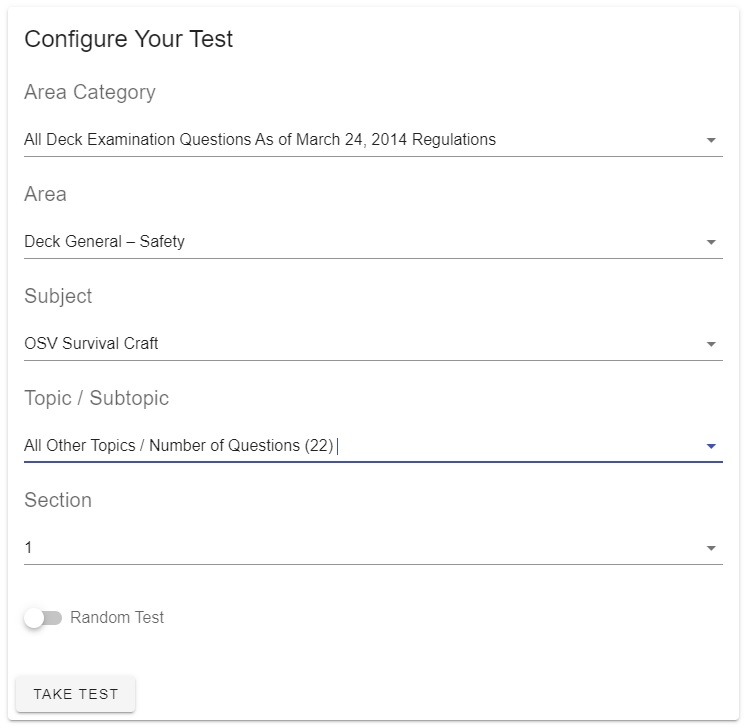Click the blue Topic / Subtopic arrow icon
The height and width of the screenshot is (728, 749).
[x=711, y=446]
